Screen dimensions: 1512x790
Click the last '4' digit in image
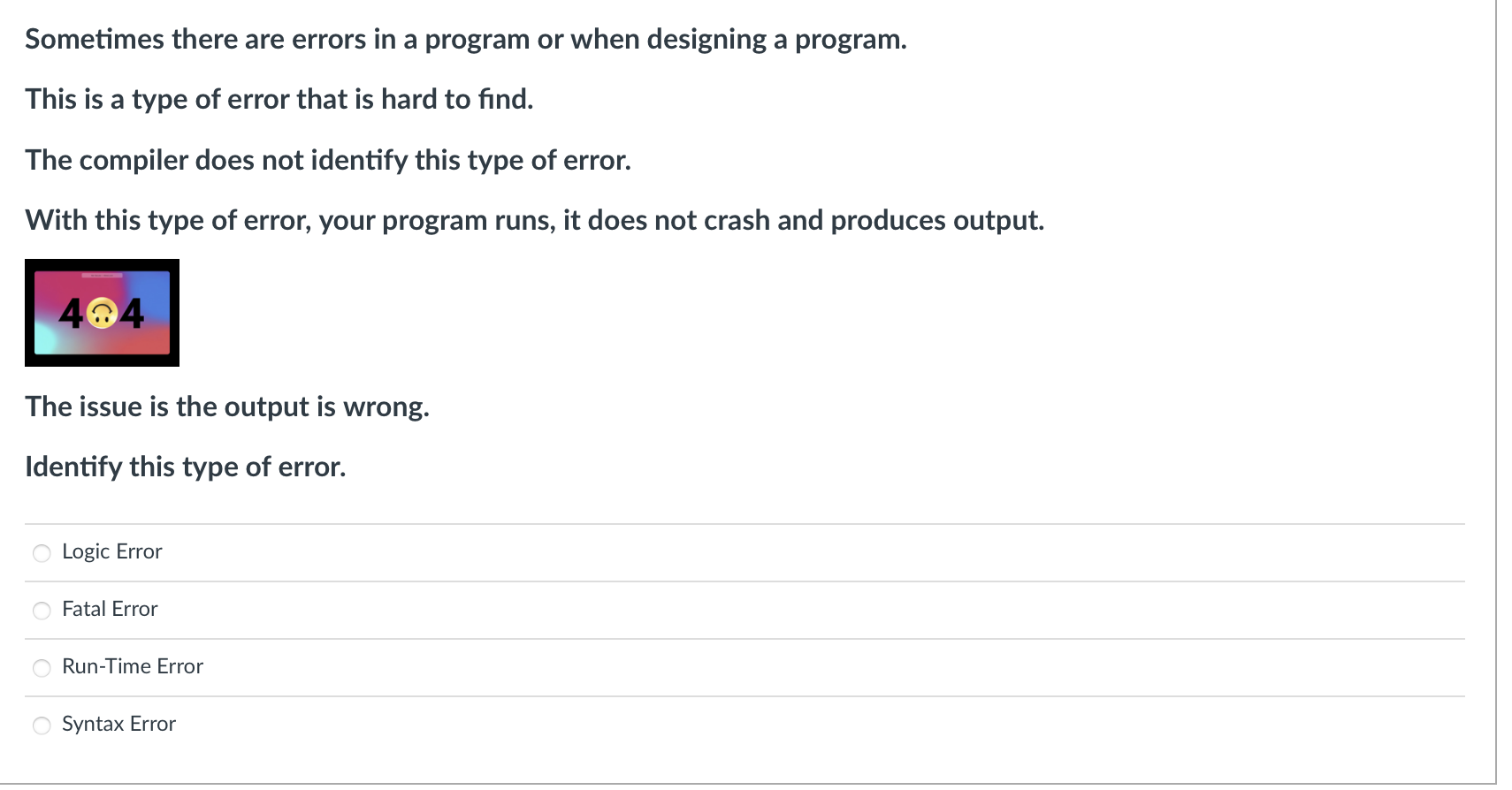point(132,313)
